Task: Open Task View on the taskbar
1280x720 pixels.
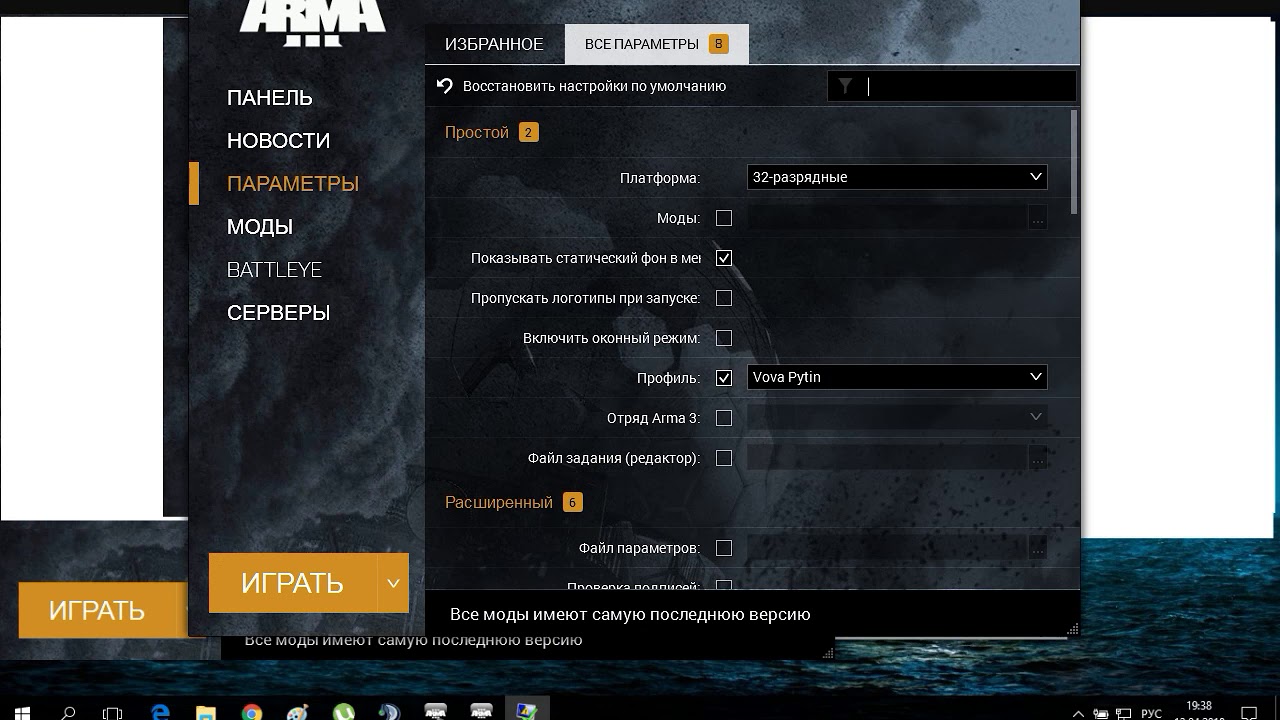Action: (113, 712)
